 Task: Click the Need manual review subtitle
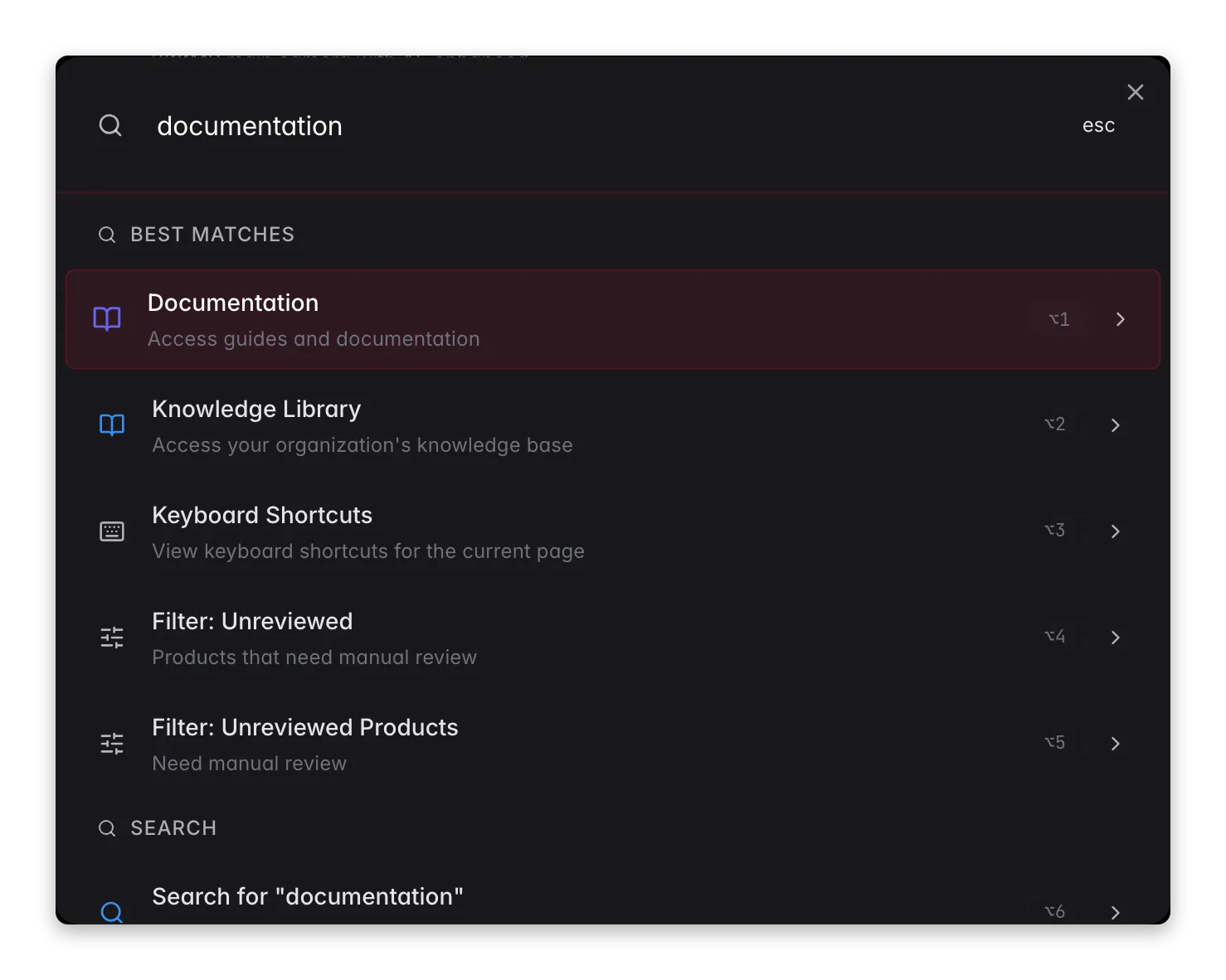click(250, 764)
